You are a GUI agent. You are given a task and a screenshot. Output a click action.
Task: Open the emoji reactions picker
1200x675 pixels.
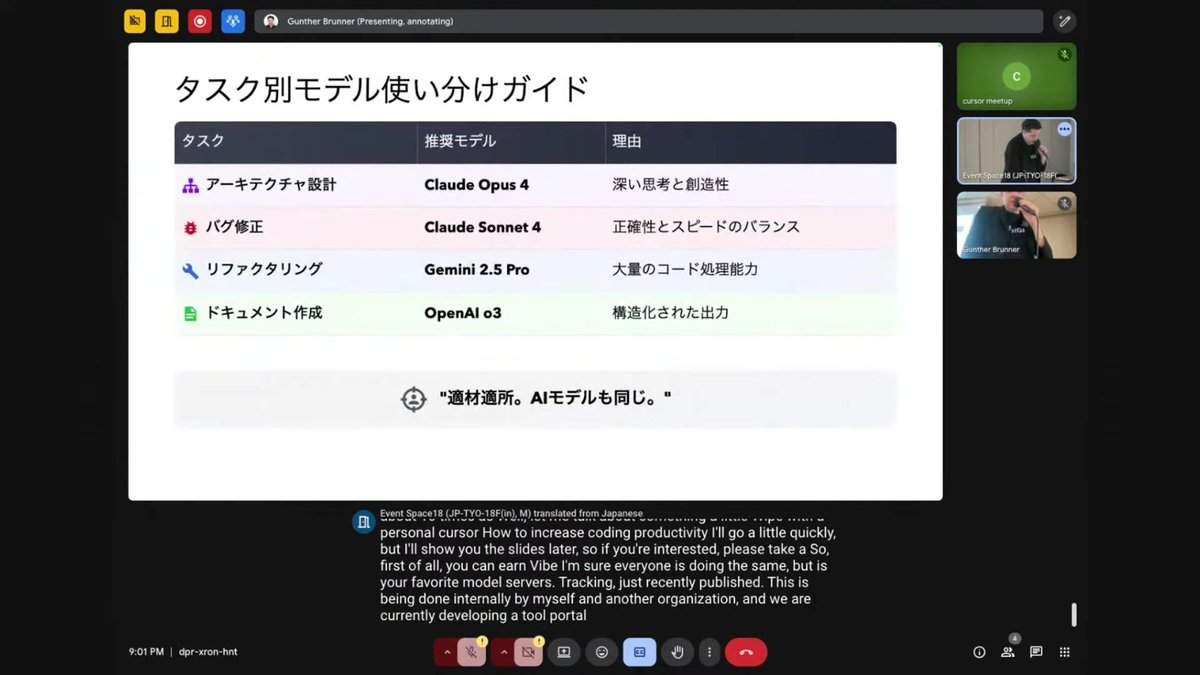coord(601,651)
